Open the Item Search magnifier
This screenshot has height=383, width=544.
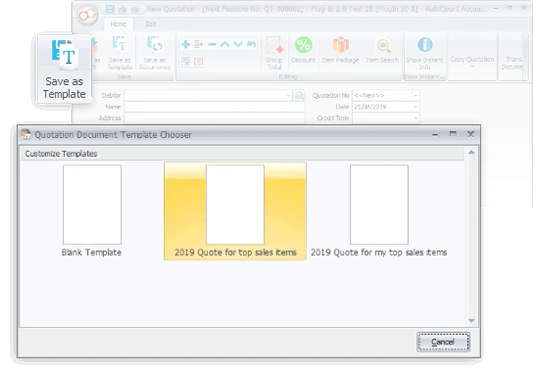[383, 45]
